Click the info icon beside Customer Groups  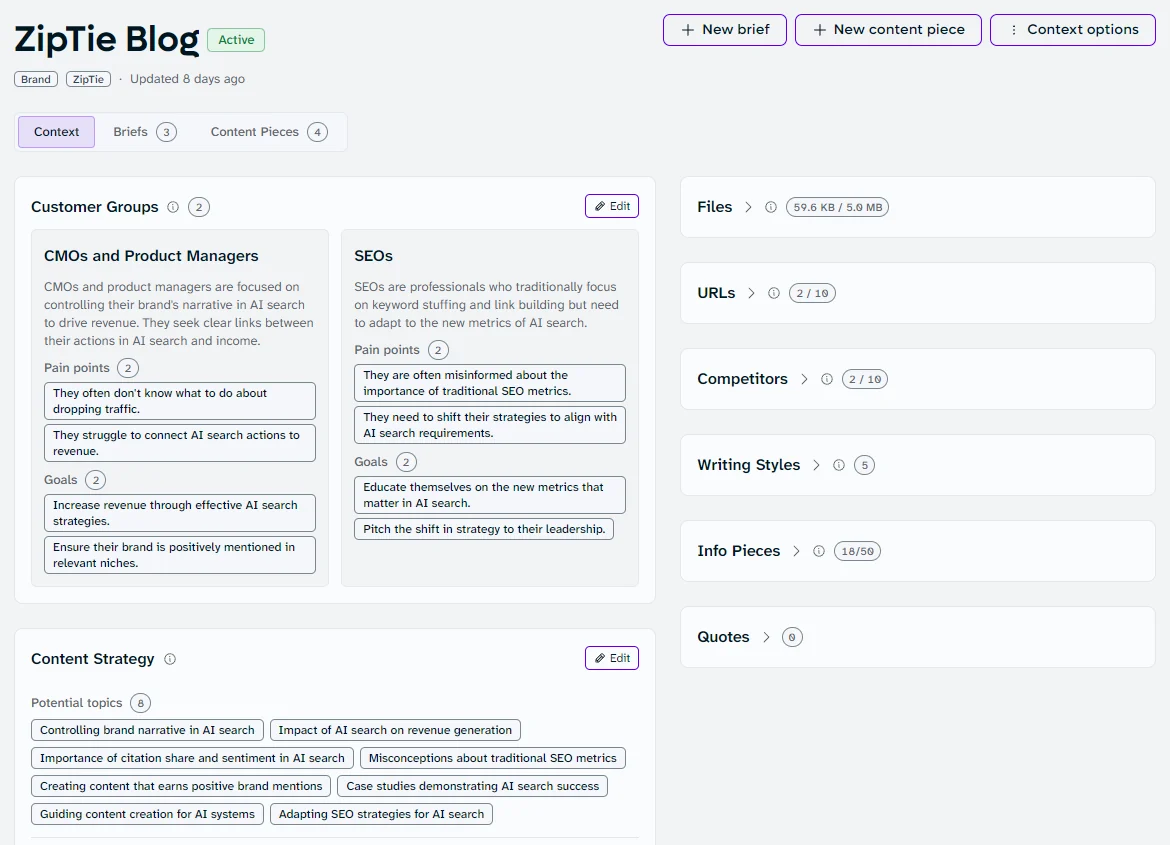pos(173,207)
